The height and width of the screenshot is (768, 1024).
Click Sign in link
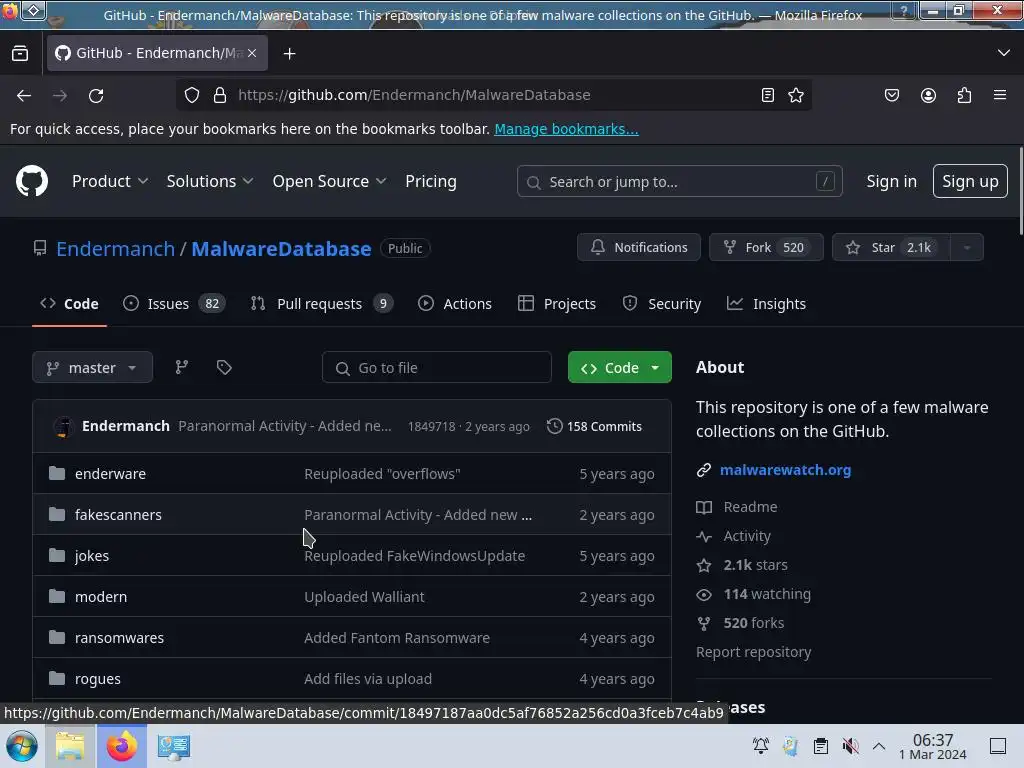point(891,181)
